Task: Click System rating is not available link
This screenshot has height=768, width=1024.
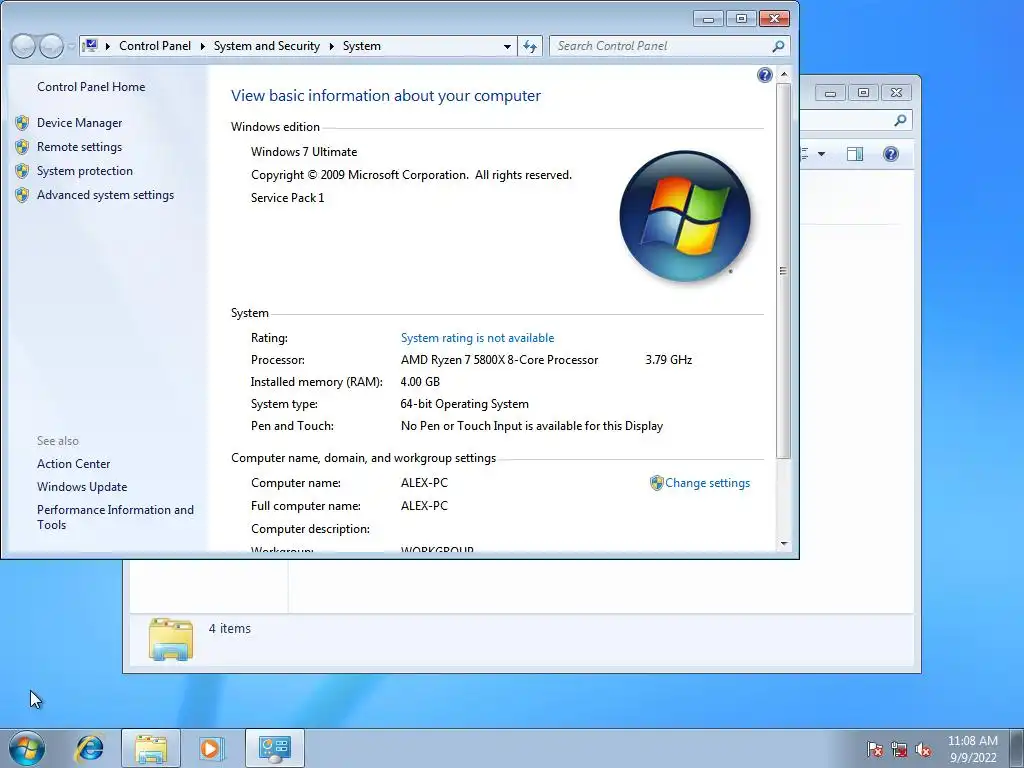Action: coord(477,338)
